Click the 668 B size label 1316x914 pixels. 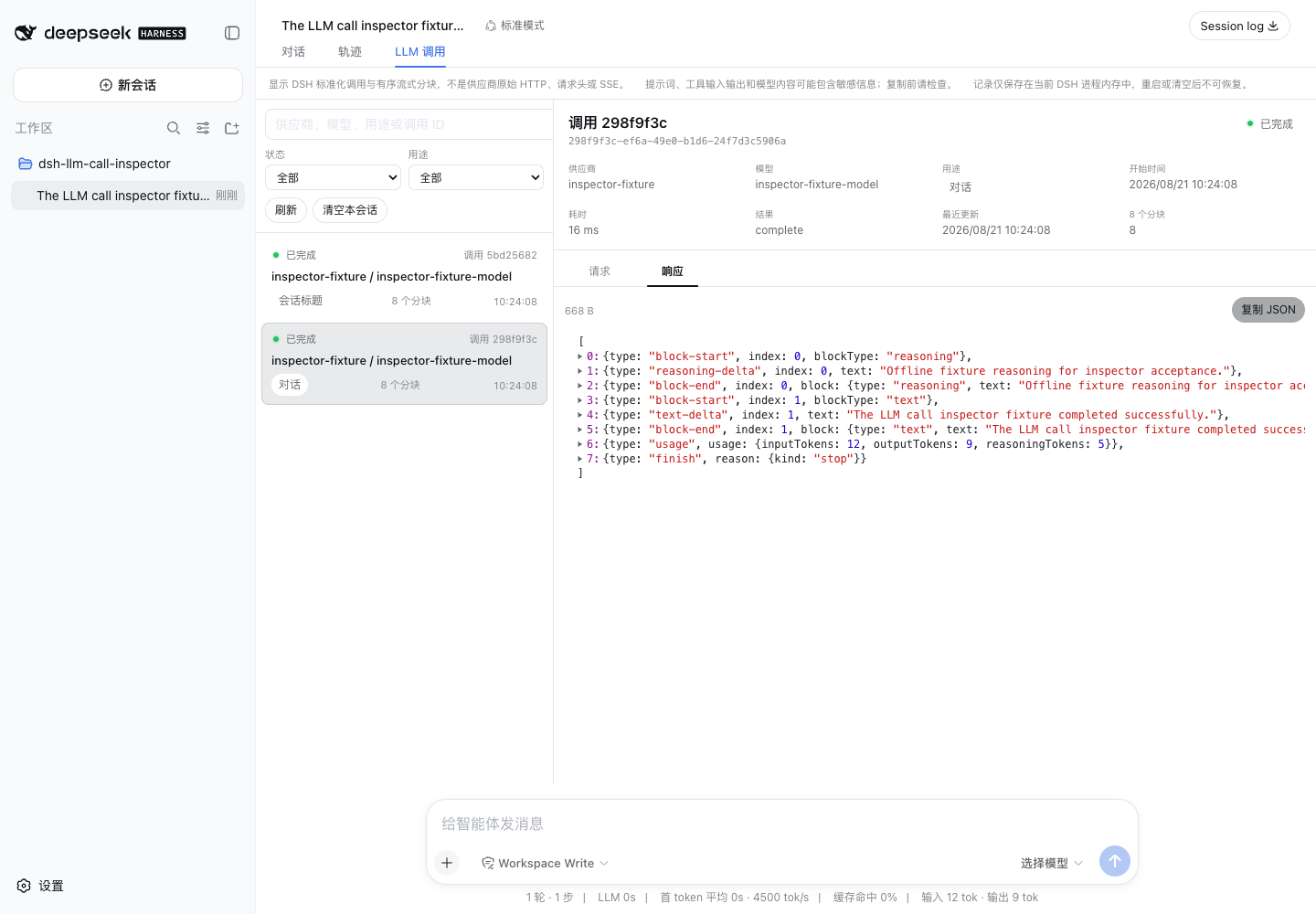click(x=579, y=312)
